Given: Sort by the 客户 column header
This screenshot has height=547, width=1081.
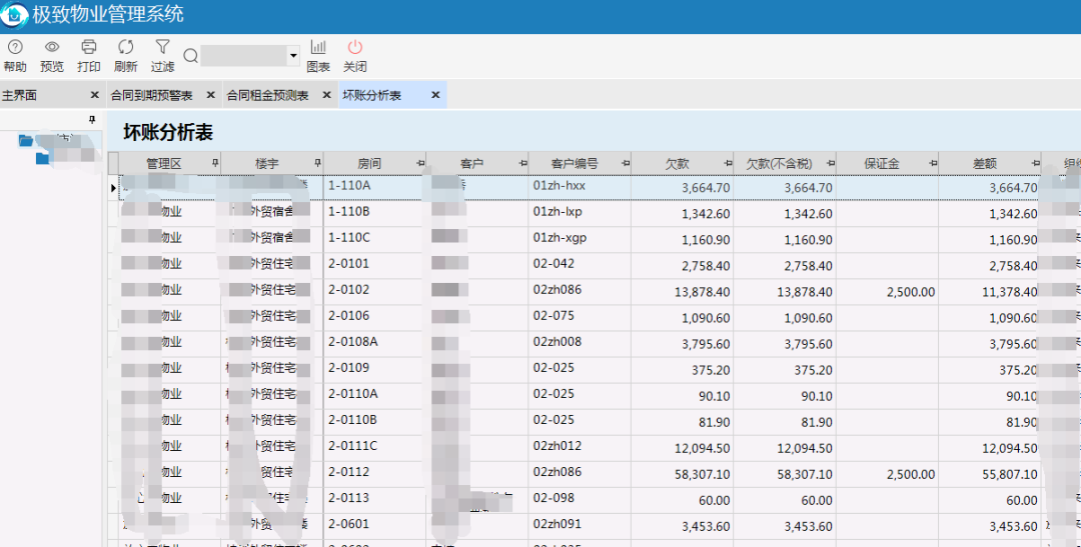Looking at the screenshot, I should pyautogui.click(x=472, y=163).
